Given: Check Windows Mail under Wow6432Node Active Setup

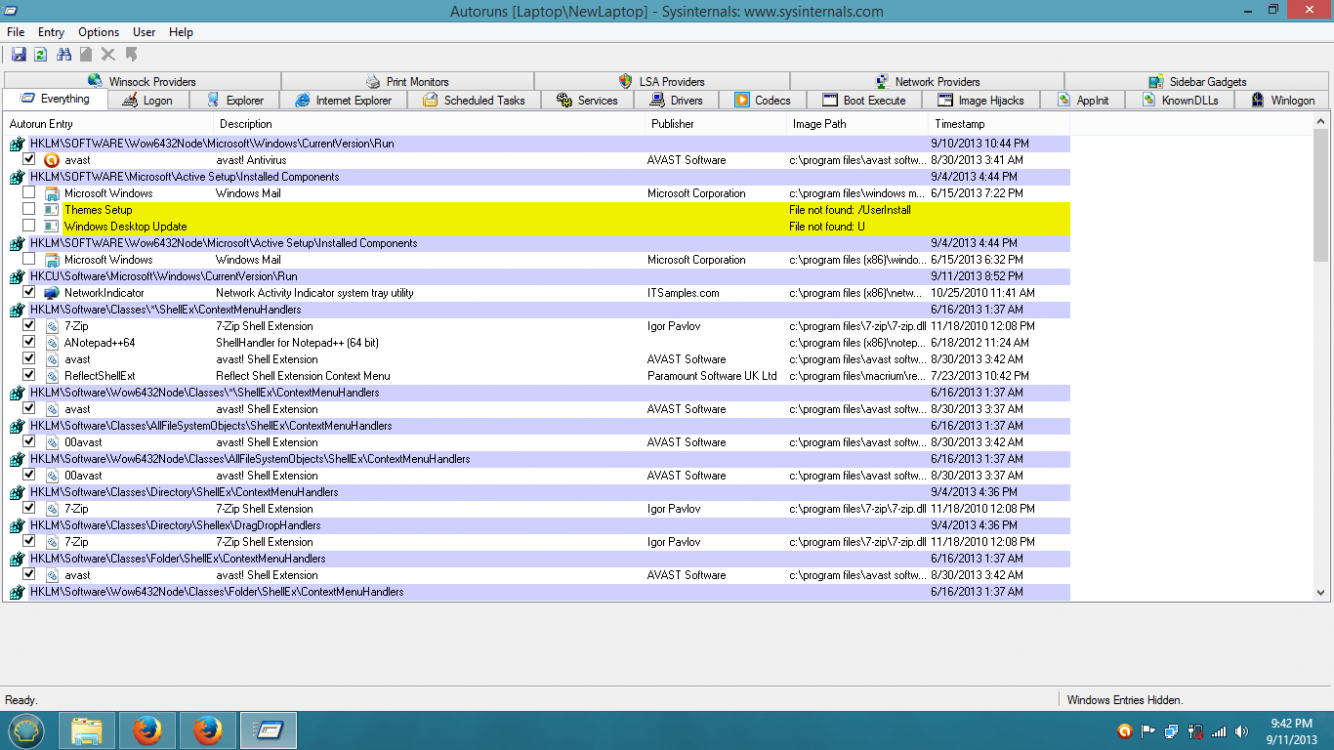Looking at the screenshot, I should pos(29,260).
